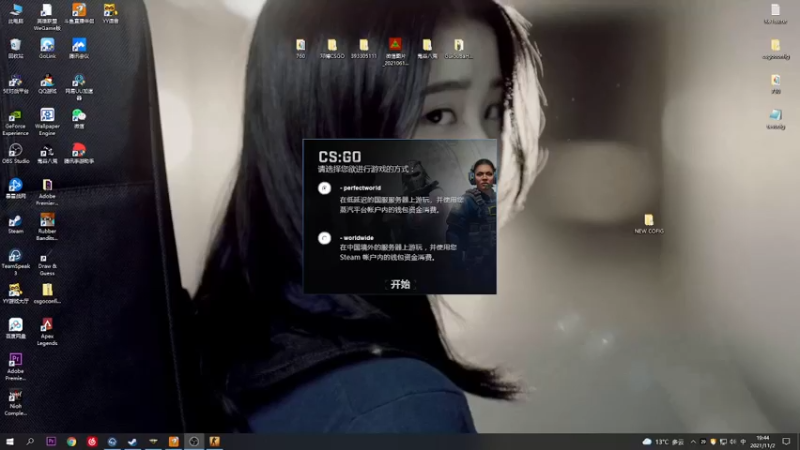Image resolution: width=800 pixels, height=450 pixels.
Task: Open weather widget showing 13°C
Action: pyautogui.click(x=663, y=442)
